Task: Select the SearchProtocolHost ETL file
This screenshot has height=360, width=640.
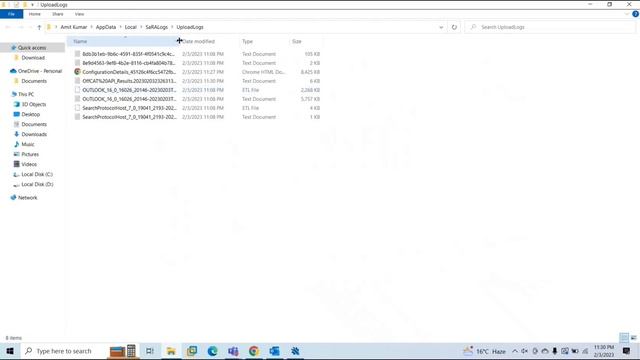Action: point(129,108)
